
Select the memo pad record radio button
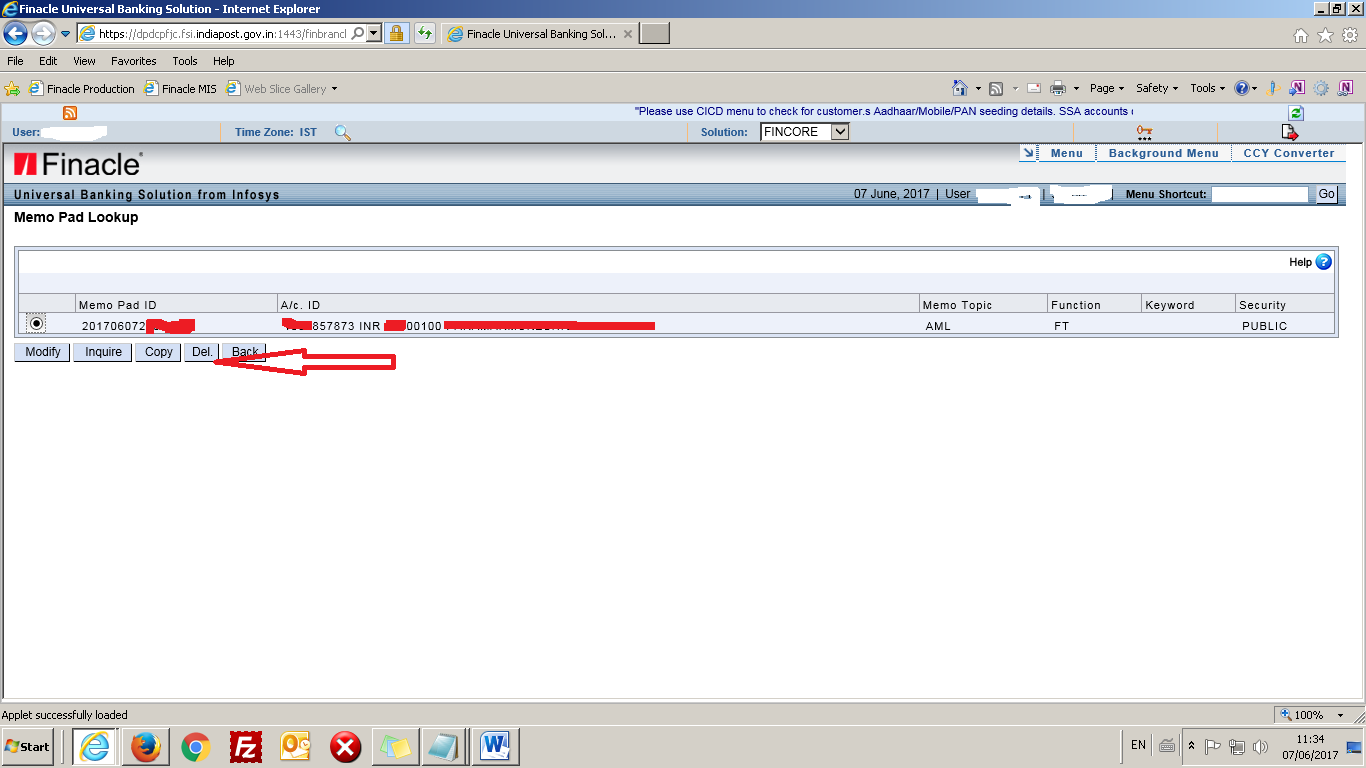coord(37,322)
